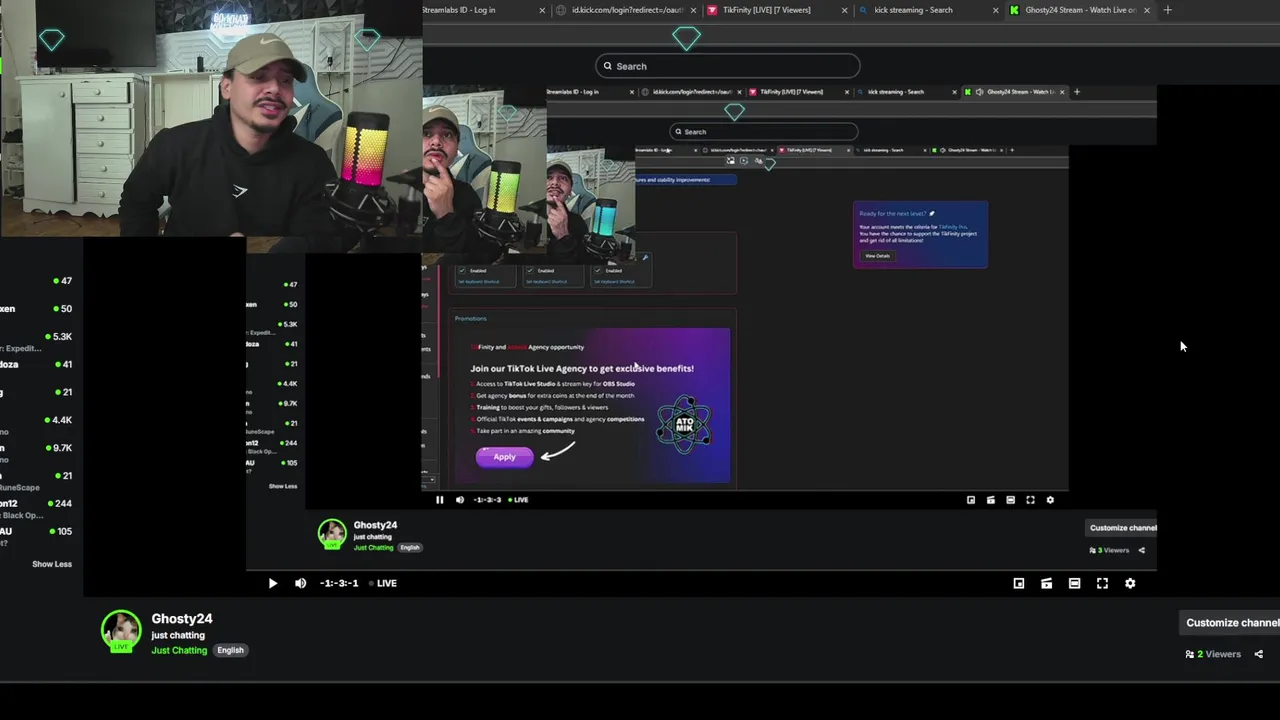Open picture-in-picture in the outer player
Viewport: 1280px width, 720px height.
(x=1019, y=583)
